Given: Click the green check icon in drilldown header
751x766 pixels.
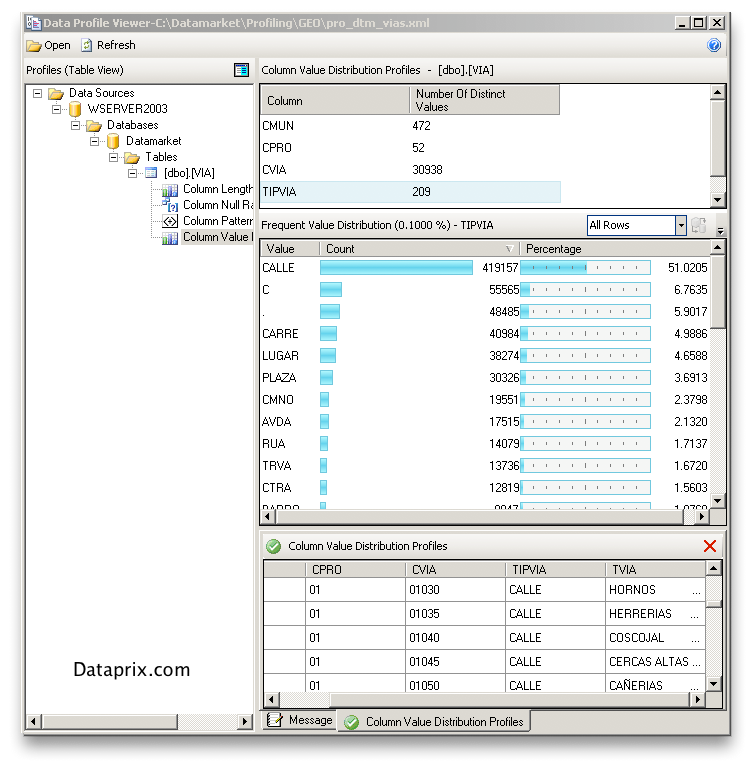Looking at the screenshot, I should pos(274,546).
